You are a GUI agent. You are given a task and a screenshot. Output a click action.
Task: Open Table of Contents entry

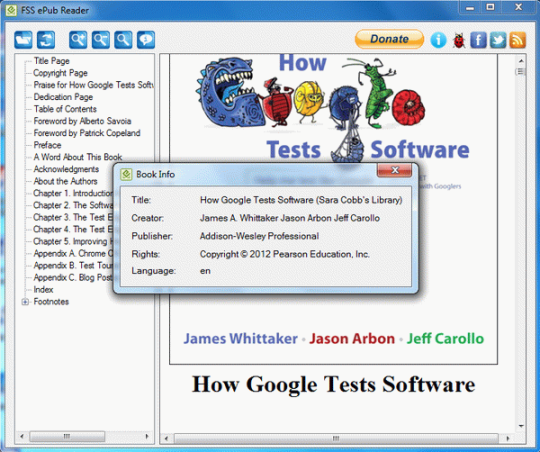click(65, 109)
